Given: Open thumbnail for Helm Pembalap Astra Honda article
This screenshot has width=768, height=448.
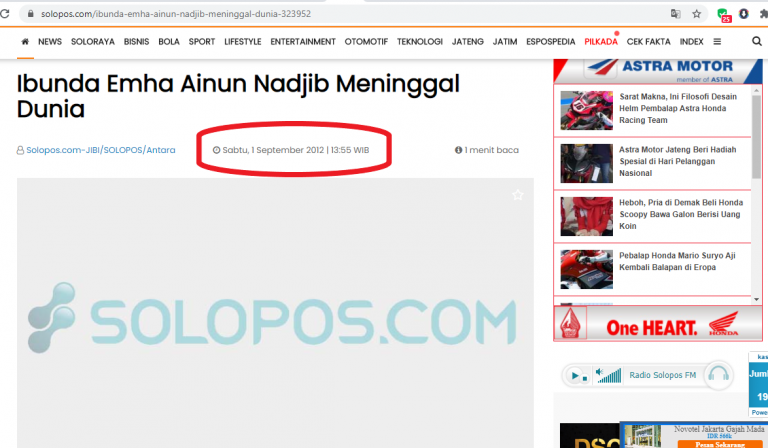Looking at the screenshot, I should point(586,110).
